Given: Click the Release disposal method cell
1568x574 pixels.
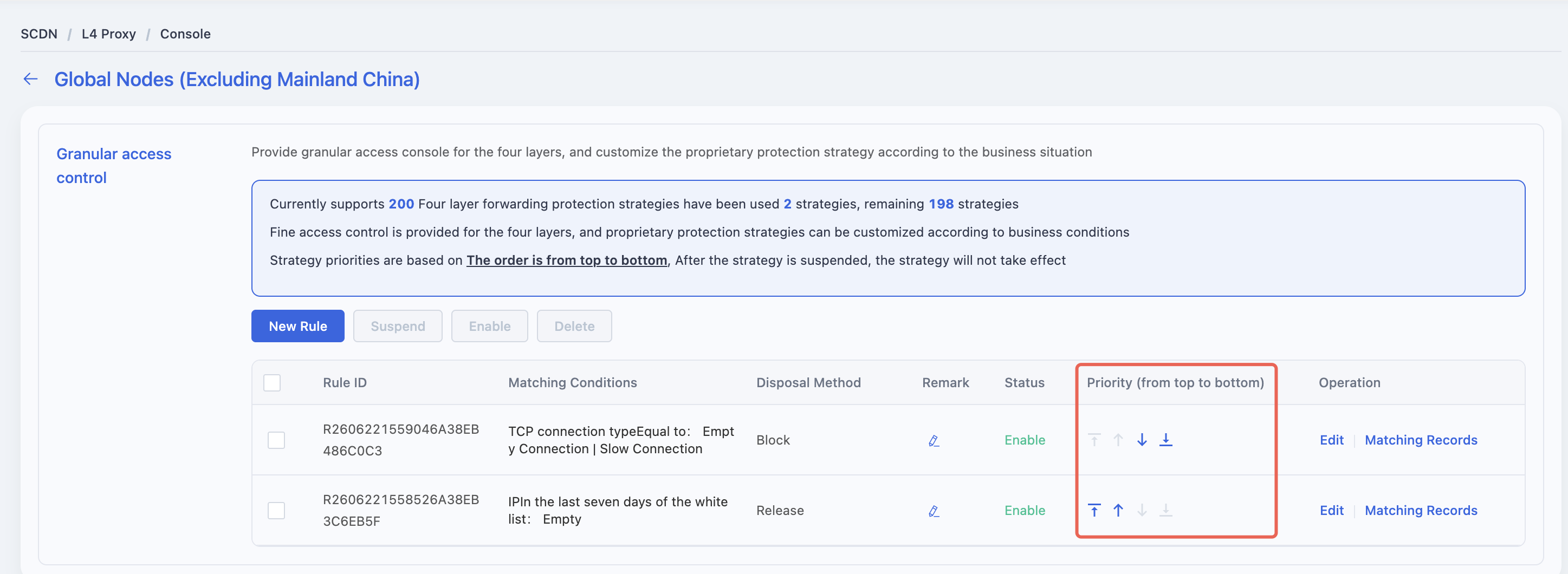Looking at the screenshot, I should click(780, 510).
